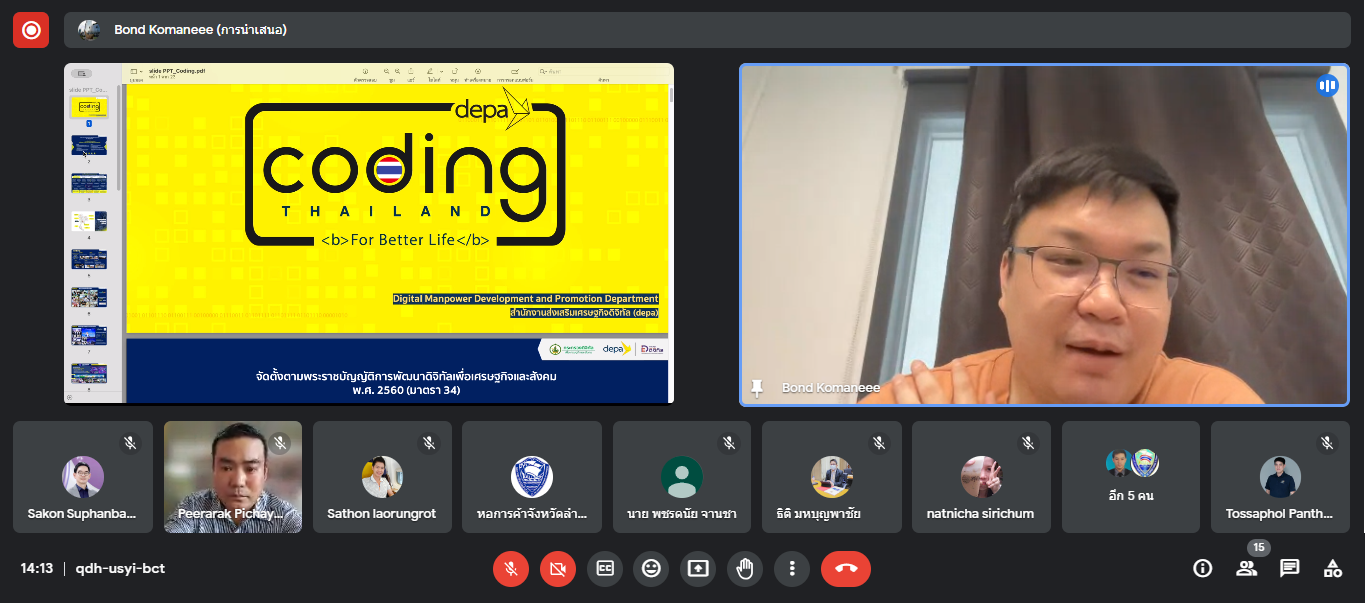Click the present now screen share icon
1365x603 pixels.
[x=698, y=569]
